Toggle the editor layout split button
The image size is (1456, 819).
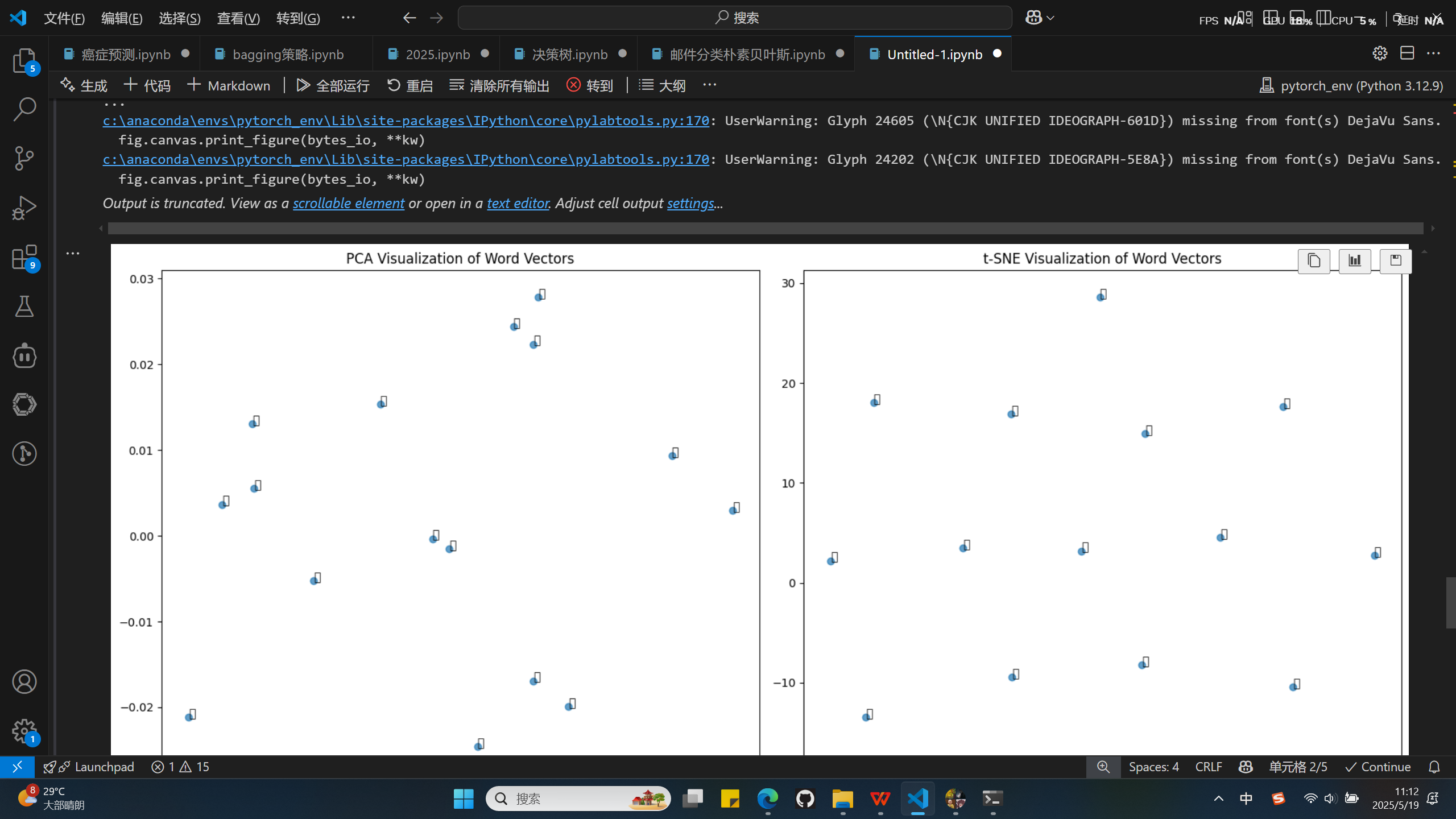(x=1407, y=53)
